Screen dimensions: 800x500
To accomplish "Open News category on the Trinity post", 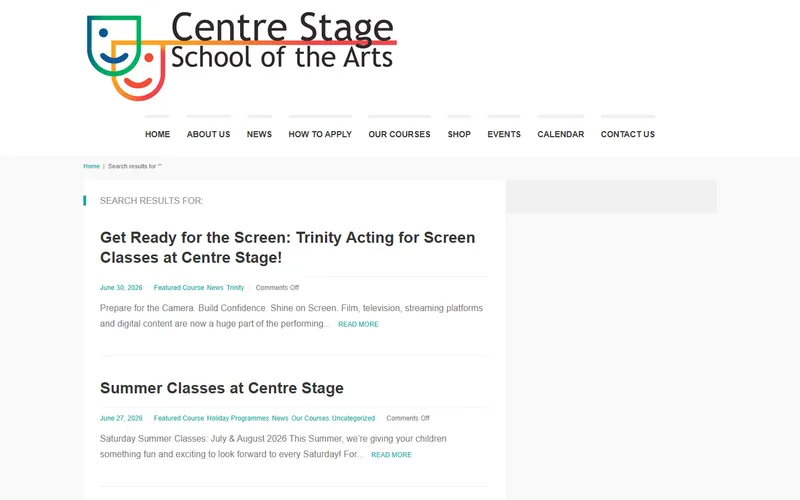I will tap(215, 288).
